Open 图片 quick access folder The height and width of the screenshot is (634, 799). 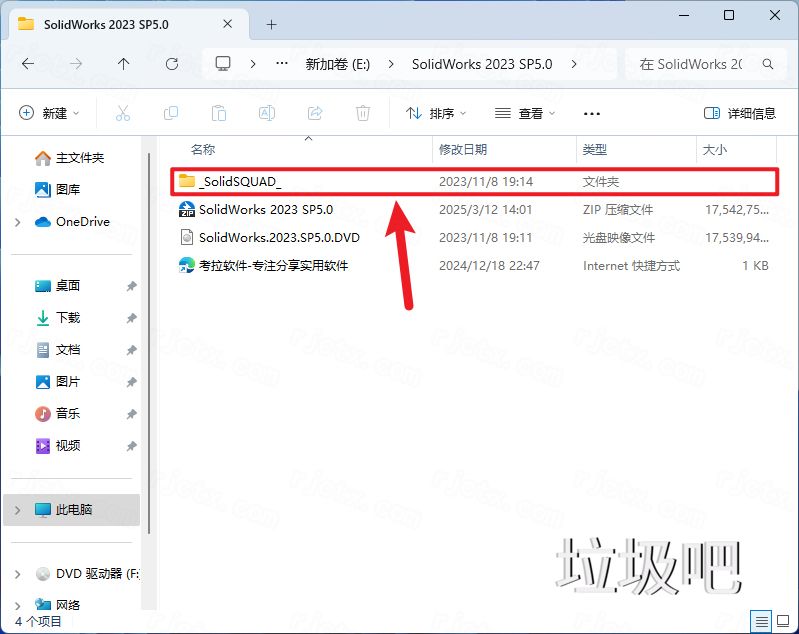pyautogui.click(x=58, y=382)
